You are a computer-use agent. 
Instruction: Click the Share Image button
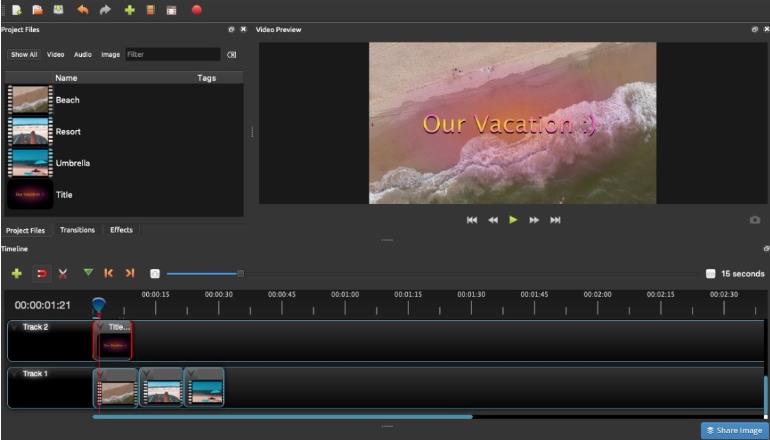coord(734,430)
